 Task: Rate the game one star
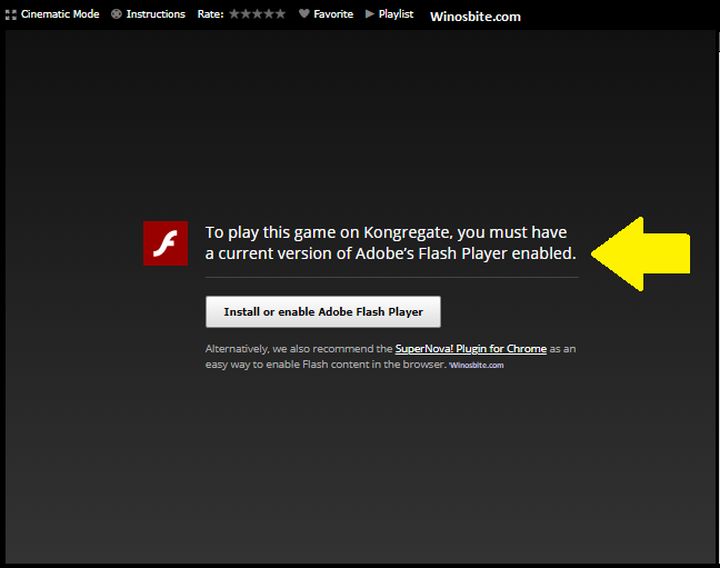[235, 15]
